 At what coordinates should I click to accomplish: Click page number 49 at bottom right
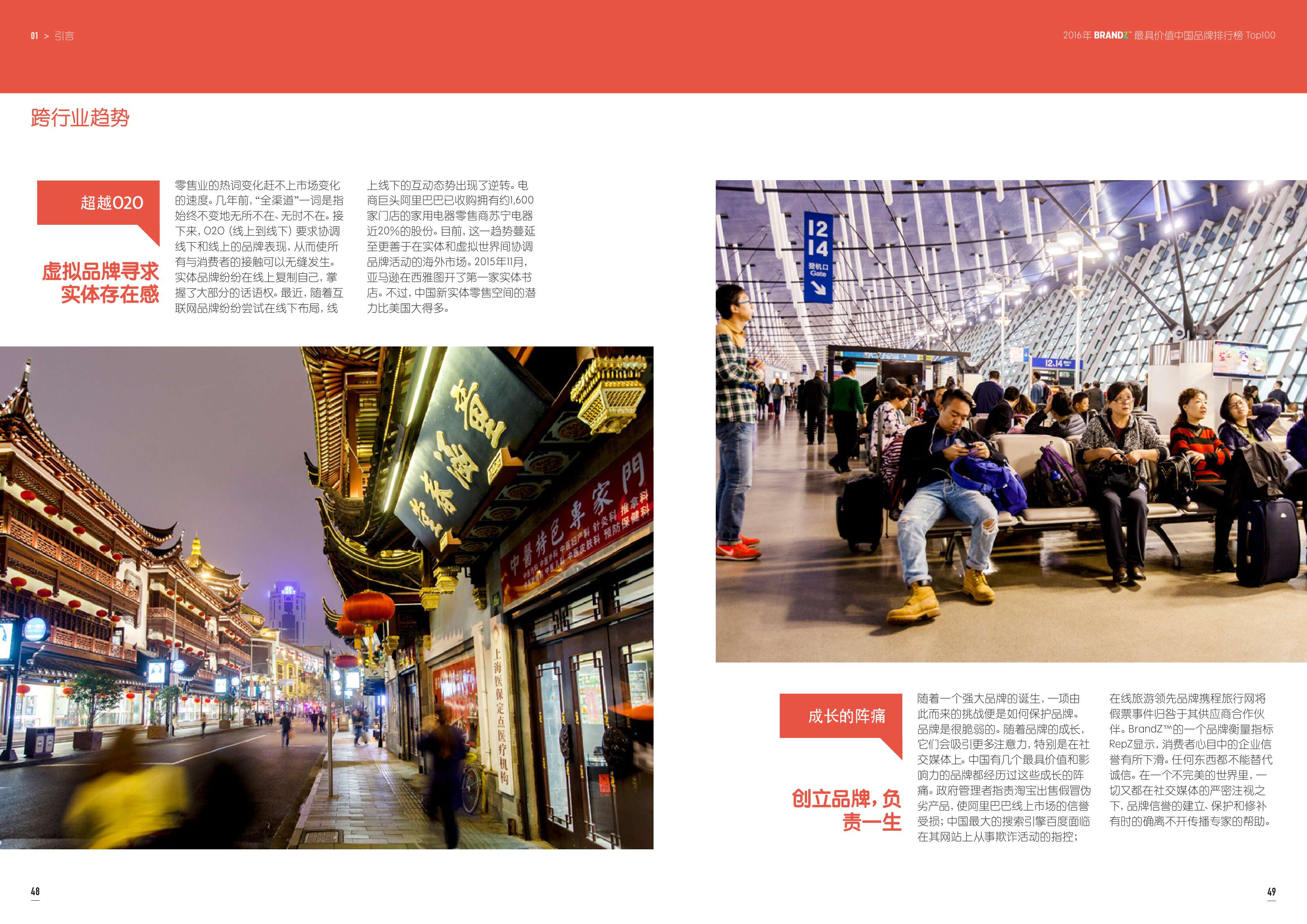[1271, 892]
